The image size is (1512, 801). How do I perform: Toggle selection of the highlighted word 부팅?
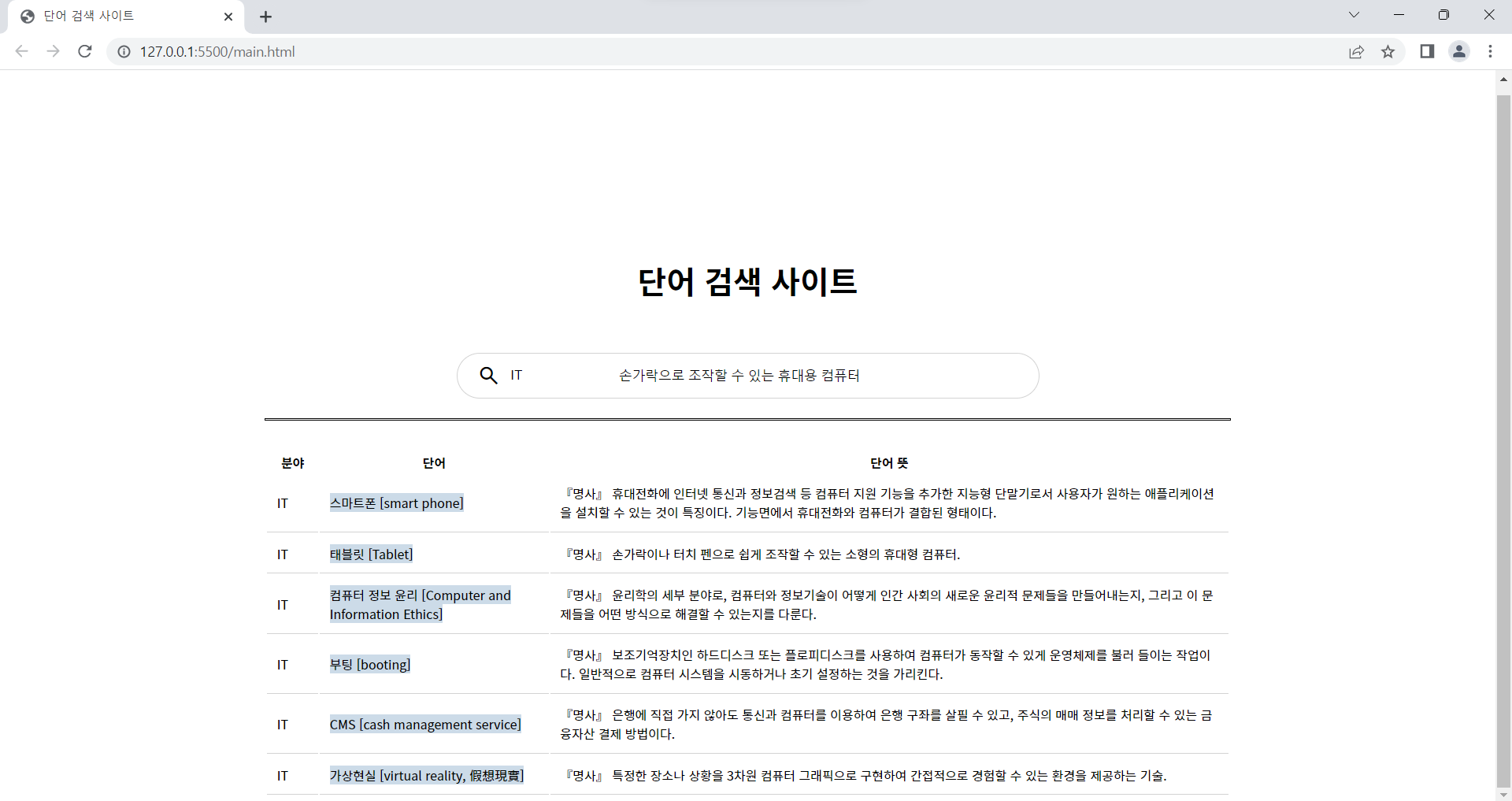(370, 664)
